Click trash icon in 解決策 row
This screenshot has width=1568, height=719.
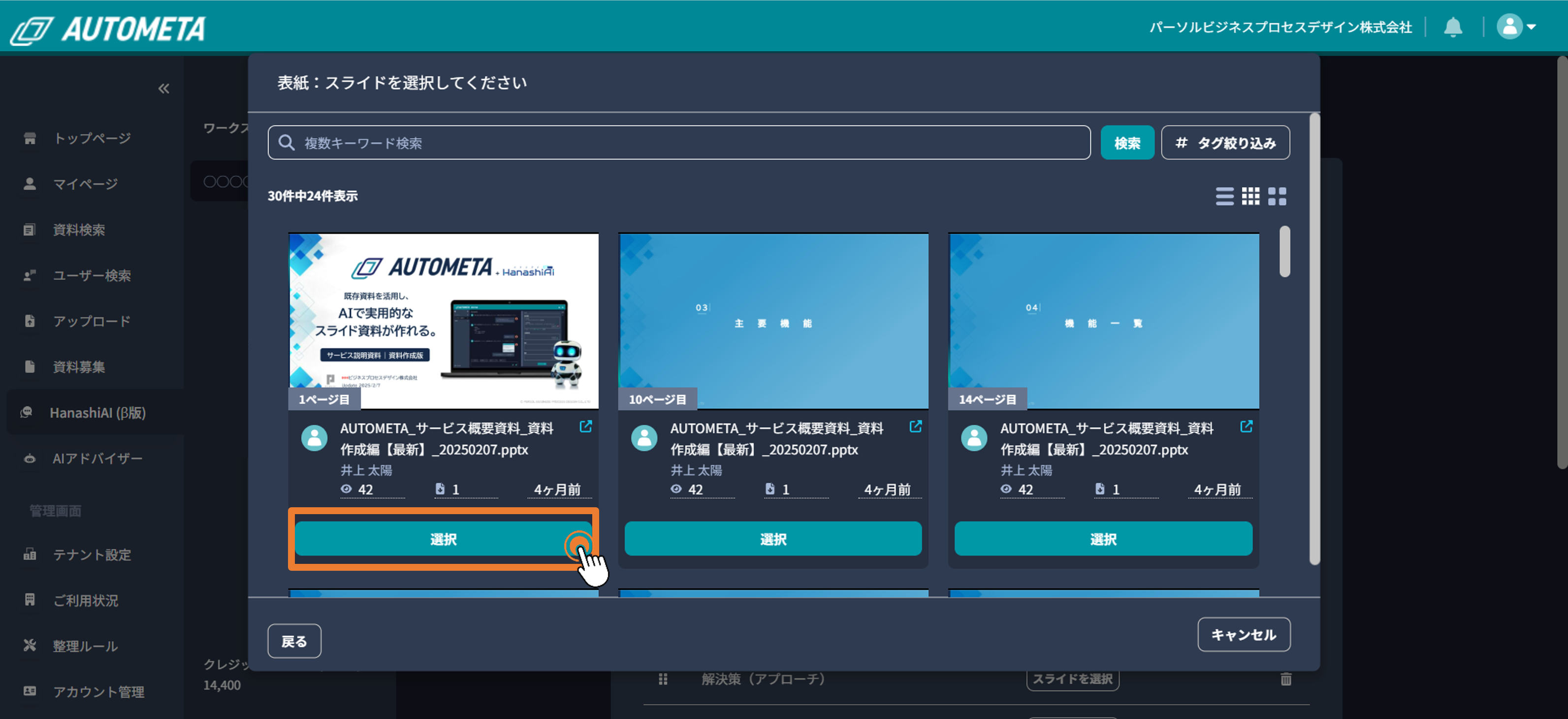[1285, 679]
